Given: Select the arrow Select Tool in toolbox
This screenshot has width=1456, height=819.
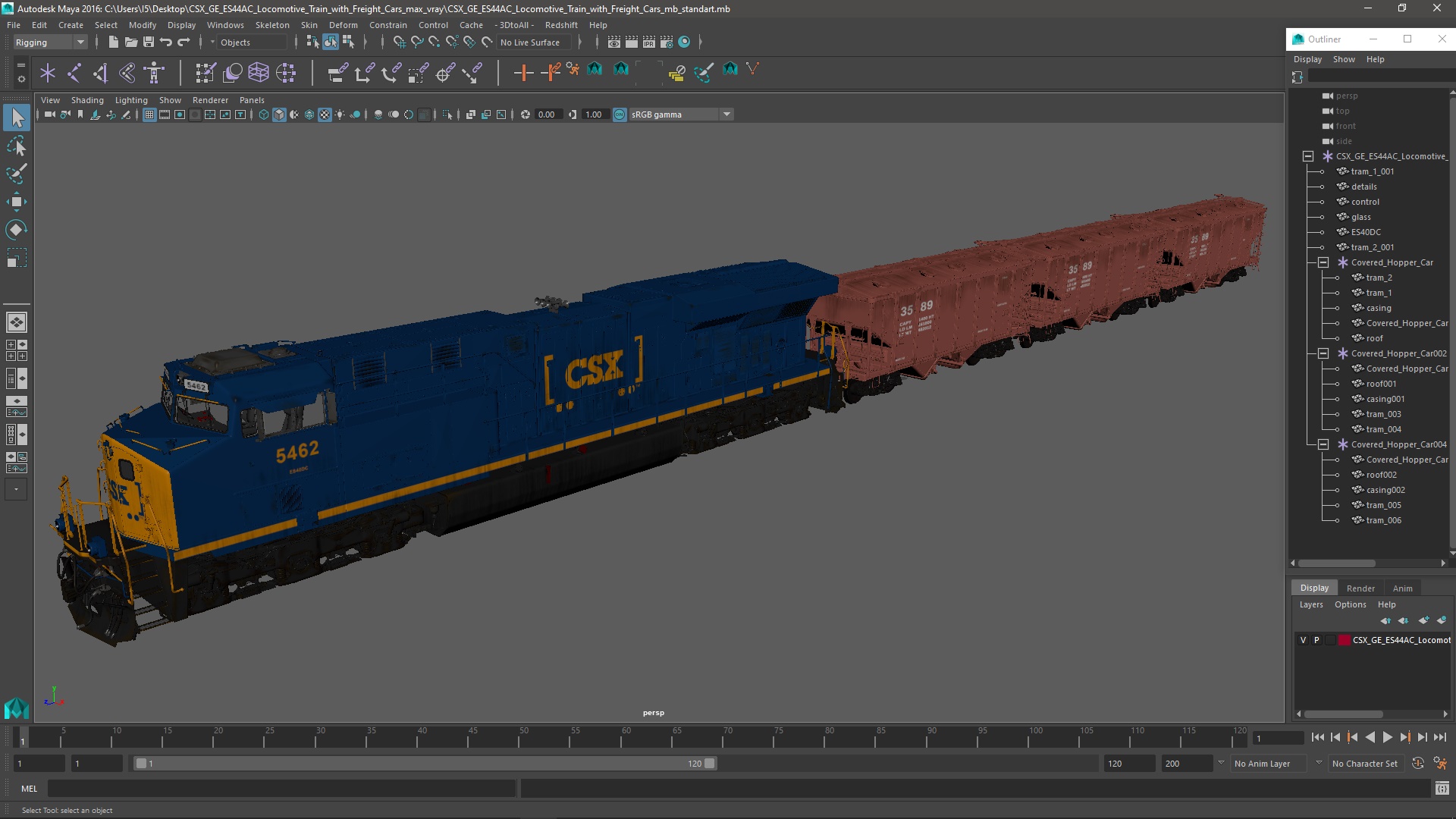Looking at the screenshot, I should click(x=17, y=118).
